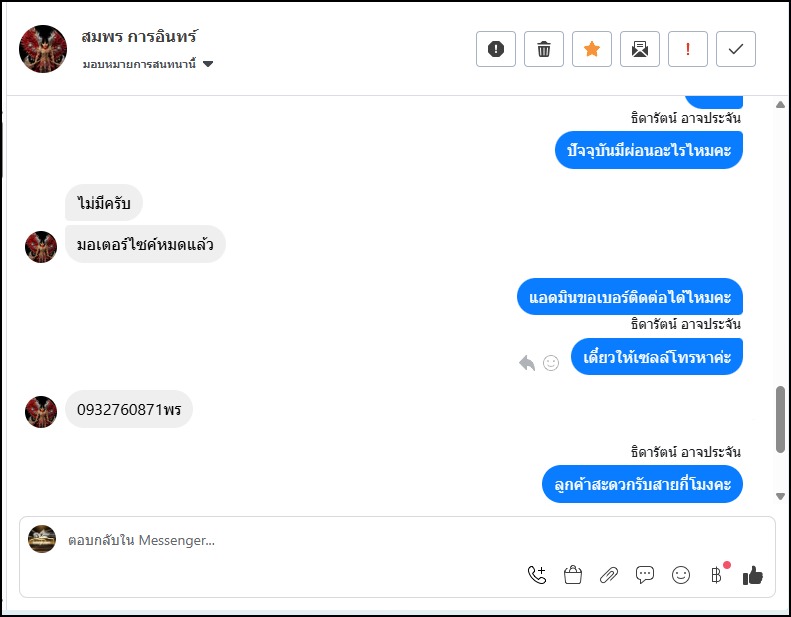Screen dimensions: 791x617
Task: Mark conversation as unread envelope icon
Action: (640, 49)
